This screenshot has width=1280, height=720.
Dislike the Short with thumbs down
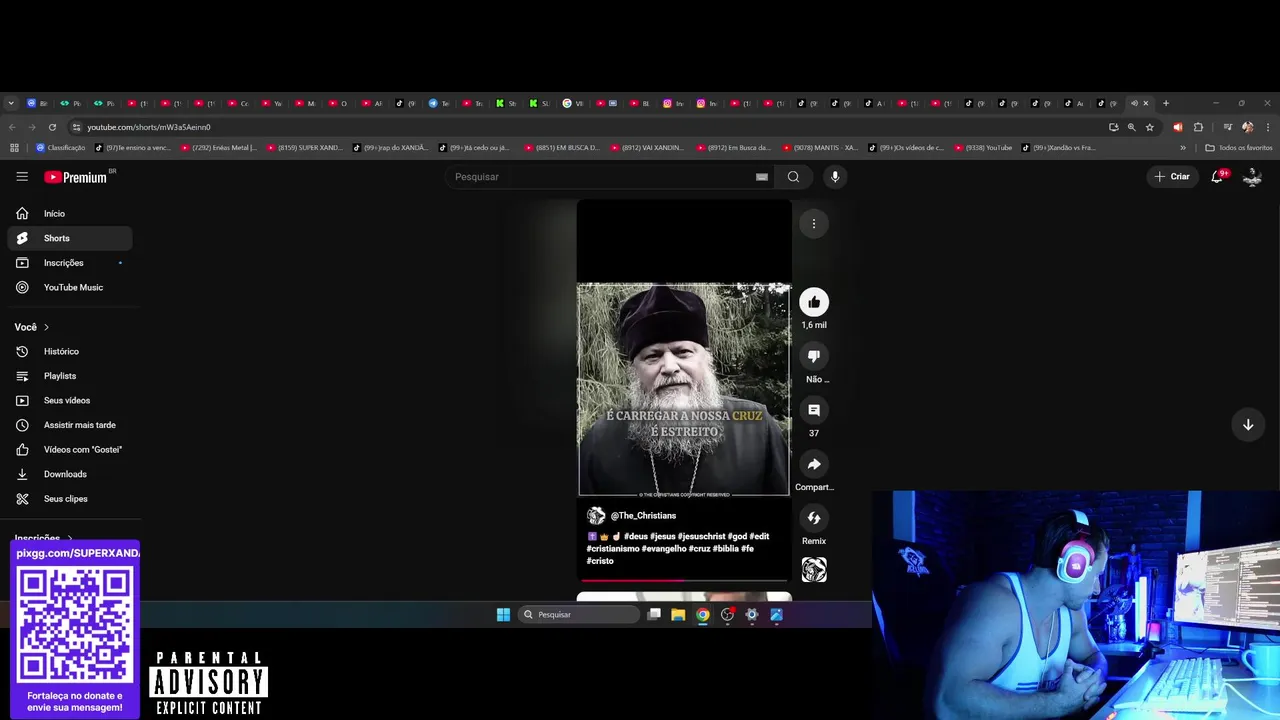pyautogui.click(x=814, y=356)
